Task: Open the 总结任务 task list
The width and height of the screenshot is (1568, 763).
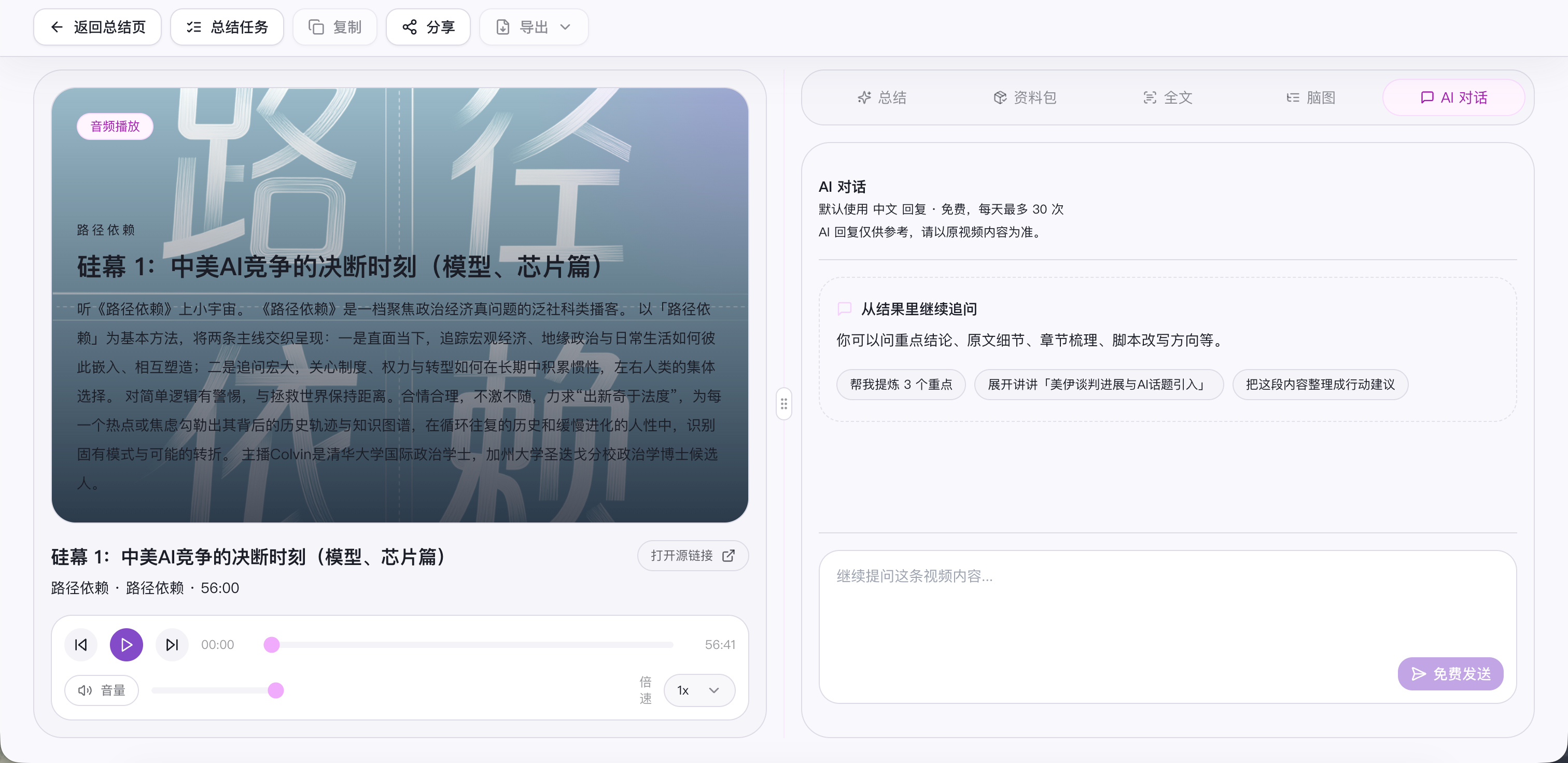Action: 227,27
